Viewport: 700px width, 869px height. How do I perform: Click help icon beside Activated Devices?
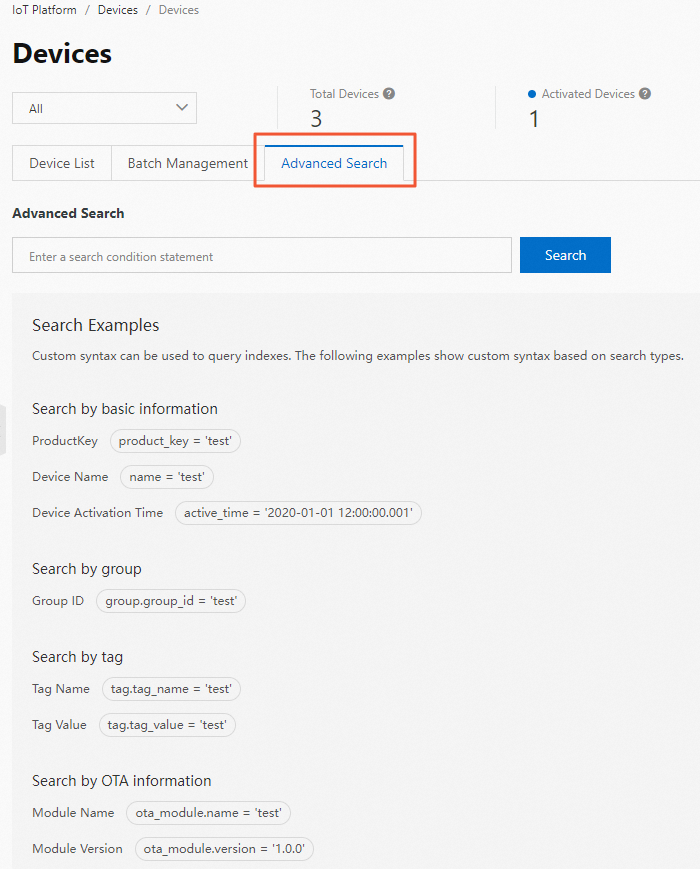tap(645, 94)
